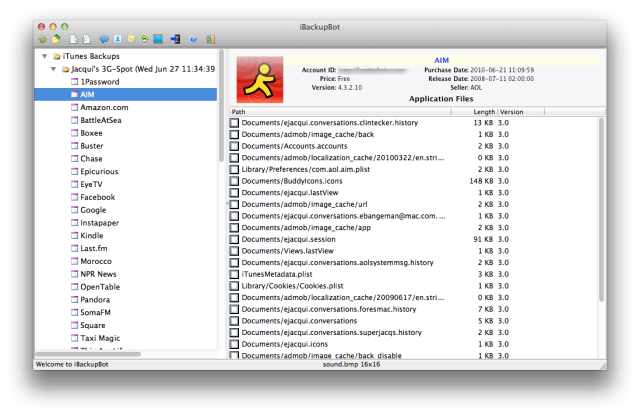Select SomaFM in the backup tree
The height and width of the screenshot is (416, 640).
(x=95, y=312)
